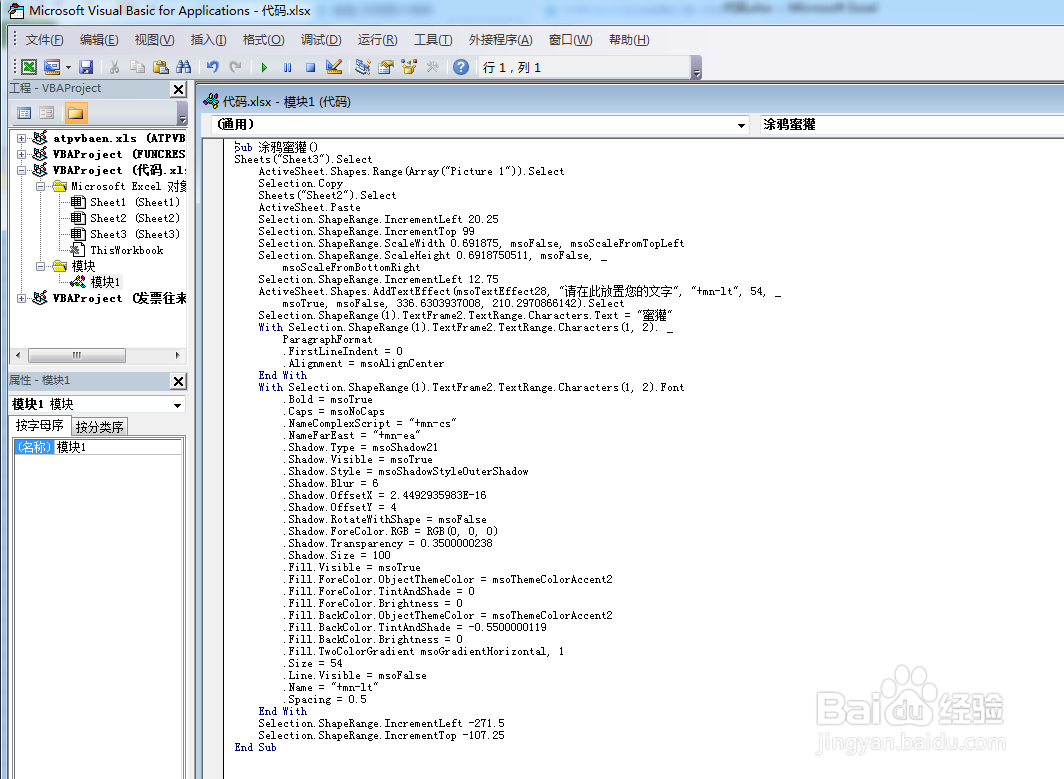Image resolution: width=1064 pixels, height=779 pixels.
Task: Click the Reset stop button
Action: point(310,67)
